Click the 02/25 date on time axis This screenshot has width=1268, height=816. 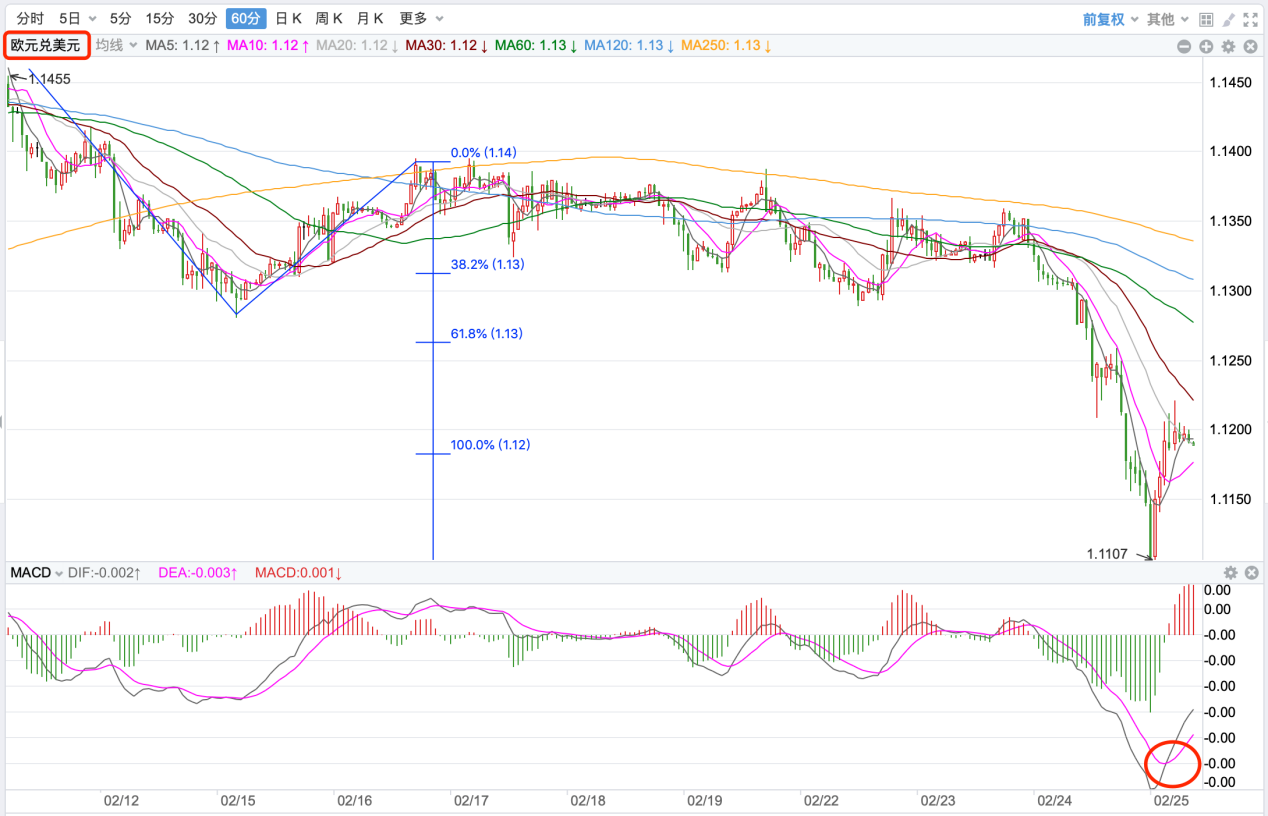point(1171,800)
